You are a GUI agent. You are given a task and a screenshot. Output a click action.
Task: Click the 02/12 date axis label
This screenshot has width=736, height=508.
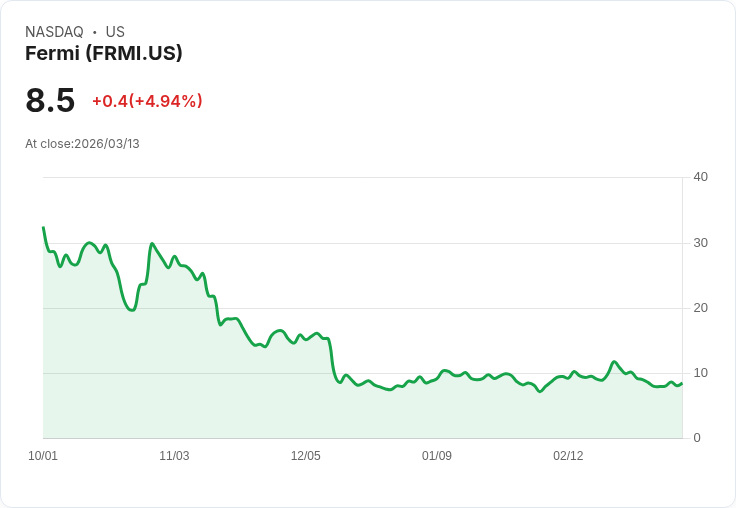click(568, 456)
